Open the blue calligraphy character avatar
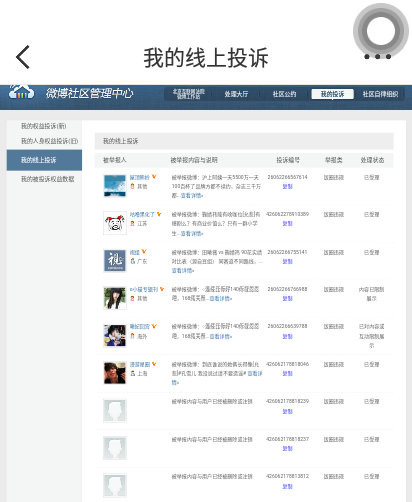 coord(115,261)
